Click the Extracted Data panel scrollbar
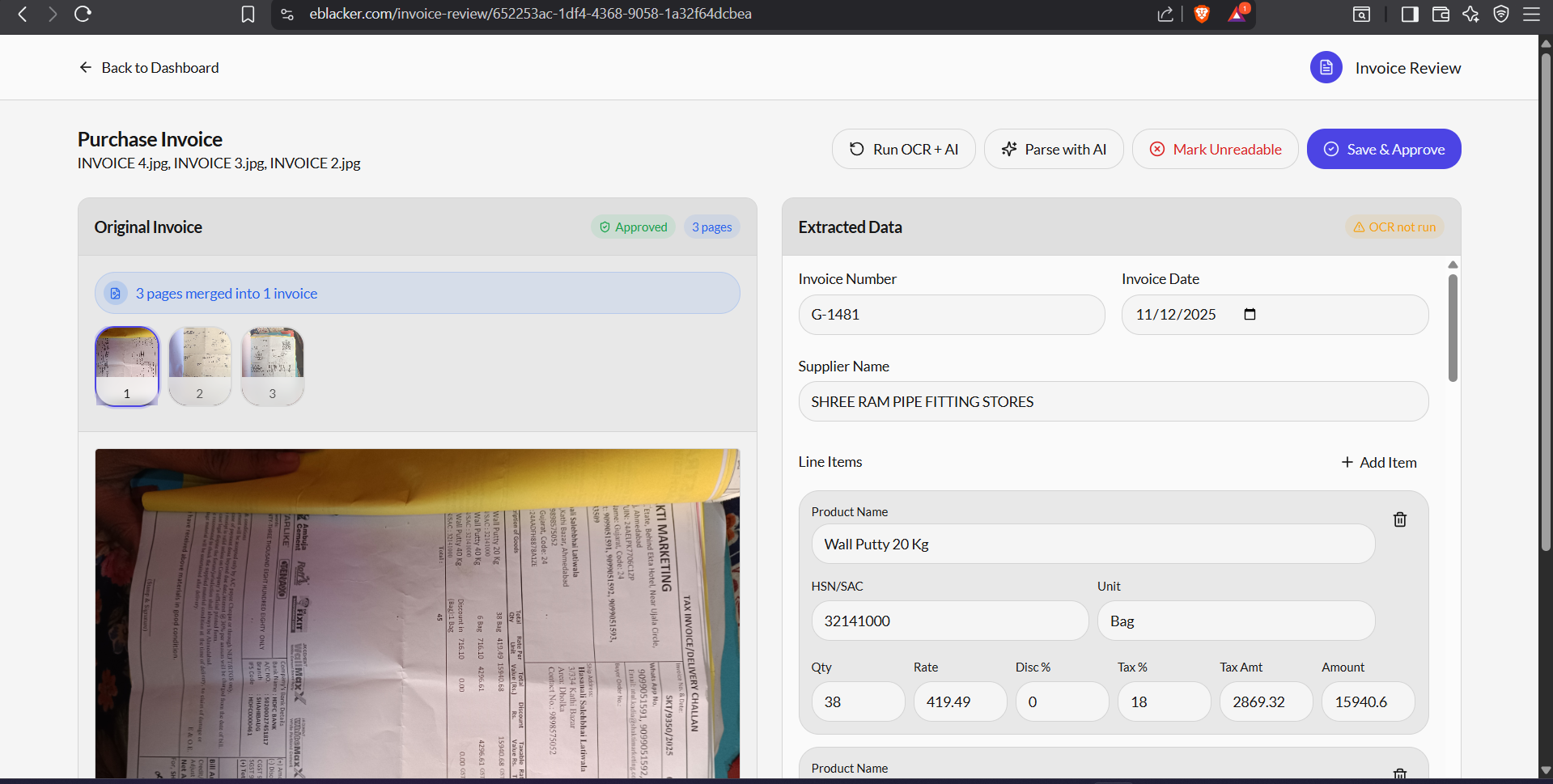 [1453, 328]
